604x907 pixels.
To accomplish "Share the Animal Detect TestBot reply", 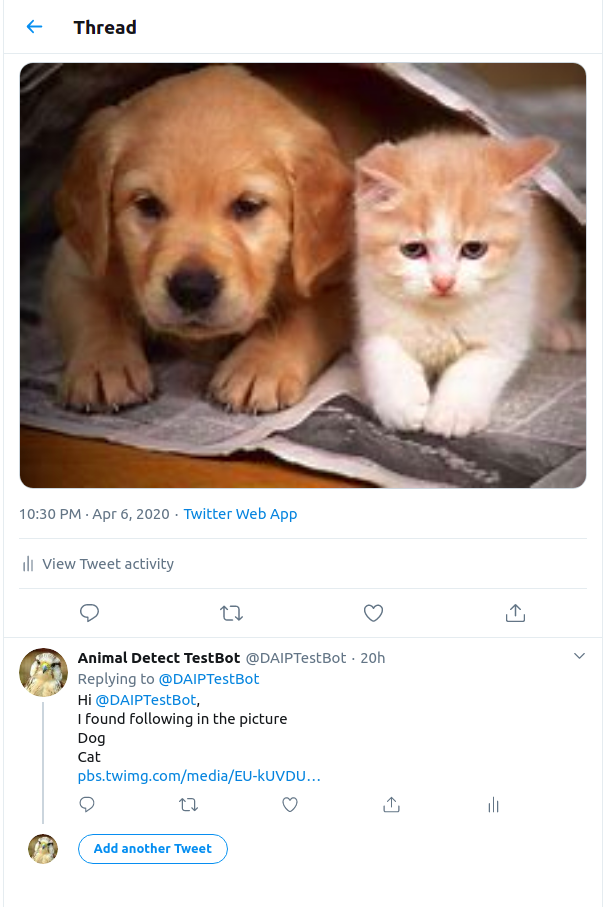I will tap(392, 805).
